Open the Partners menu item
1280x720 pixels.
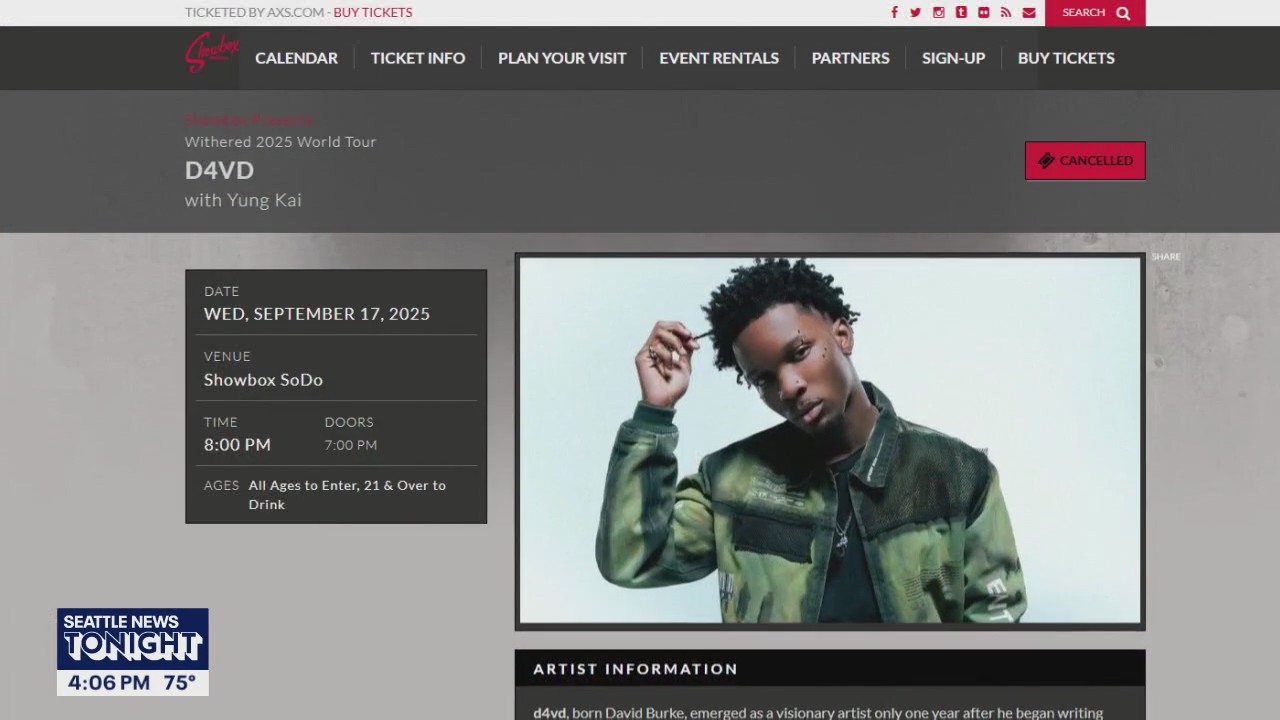point(850,58)
